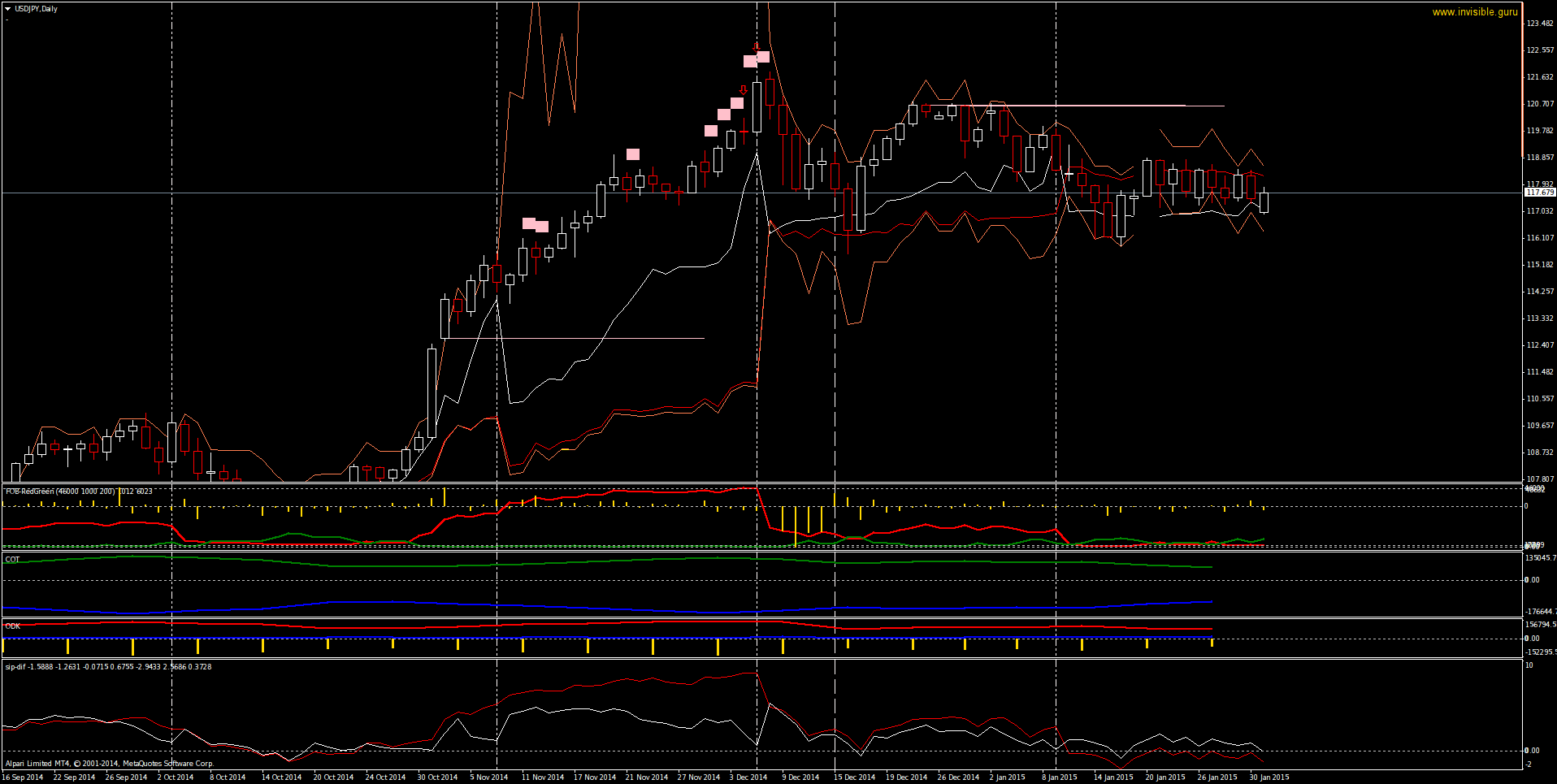Click the 119.782 price scale label
The image size is (1557, 784).
click(x=1540, y=130)
